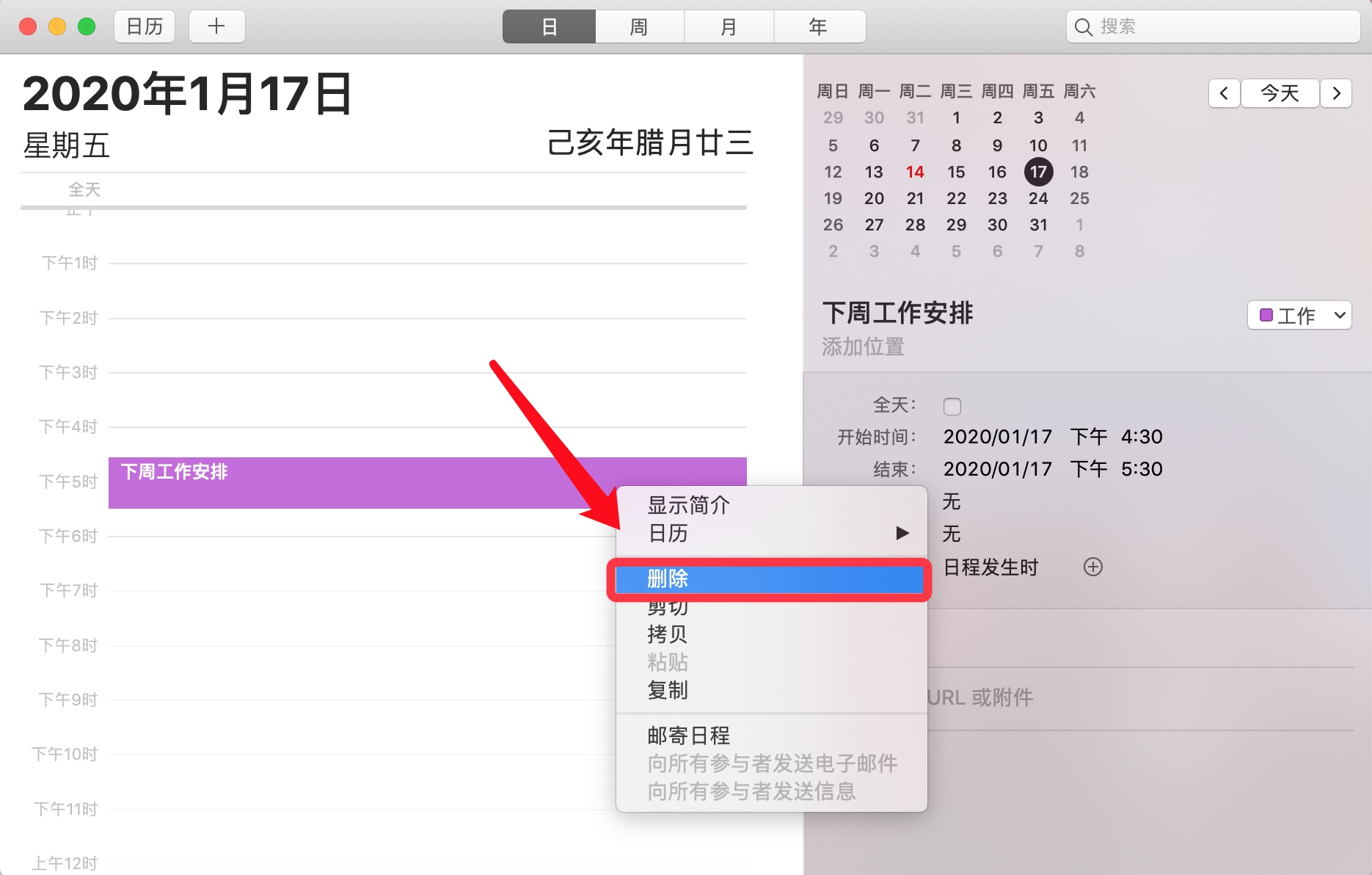Click the 搜索 search field
1372x875 pixels.
tap(1213, 27)
